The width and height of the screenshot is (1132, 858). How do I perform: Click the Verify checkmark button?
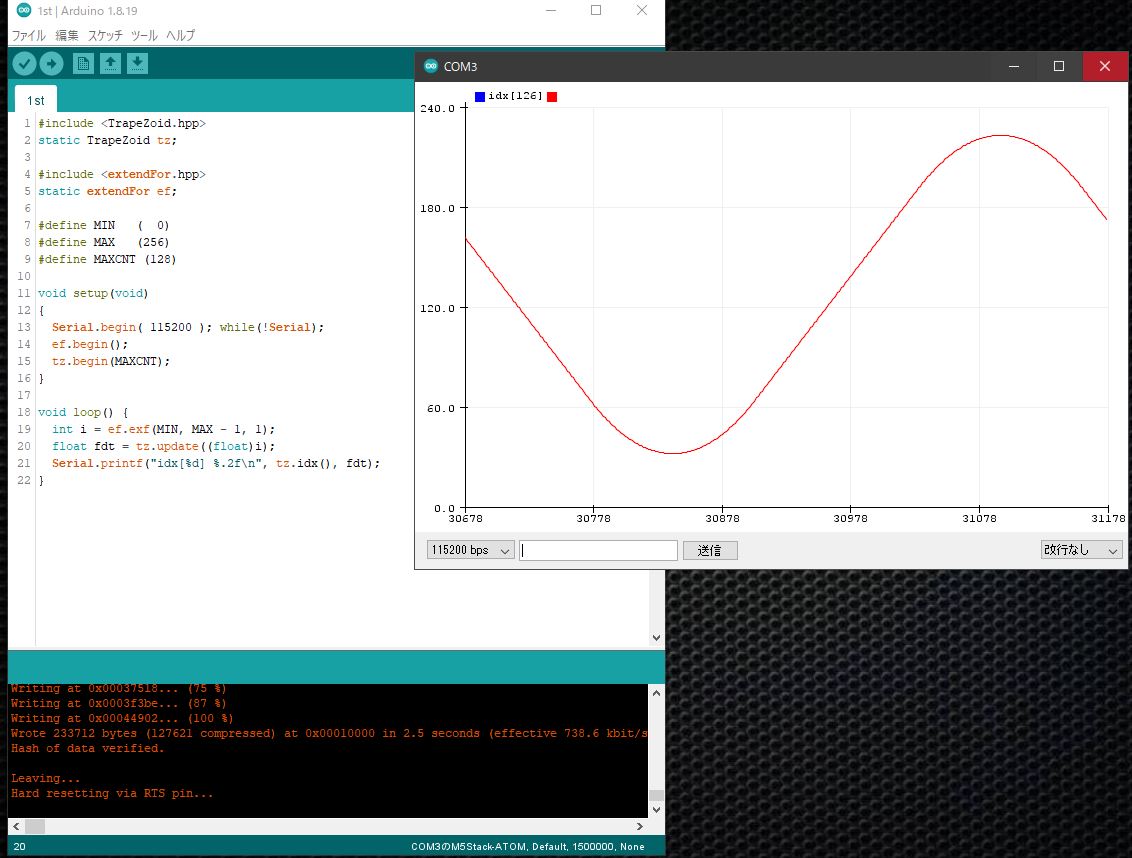click(x=24, y=64)
